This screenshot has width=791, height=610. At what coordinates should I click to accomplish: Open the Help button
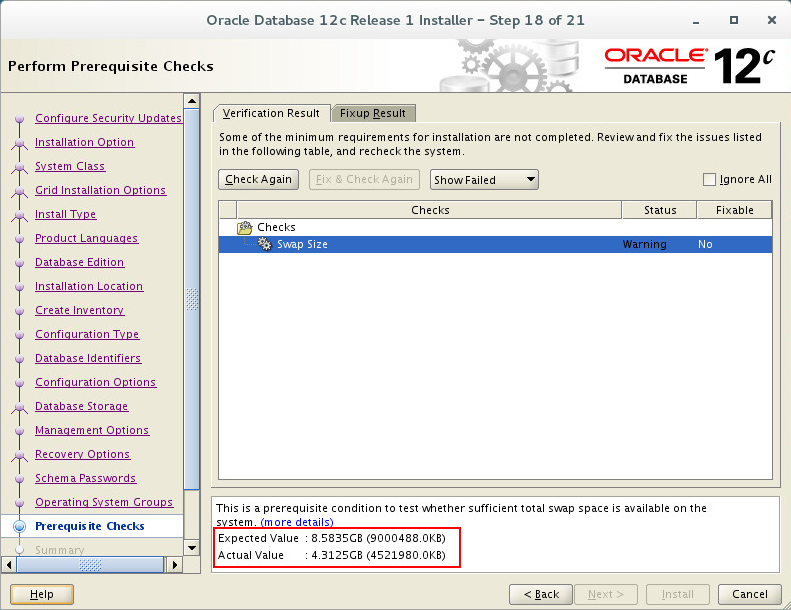tap(41, 594)
